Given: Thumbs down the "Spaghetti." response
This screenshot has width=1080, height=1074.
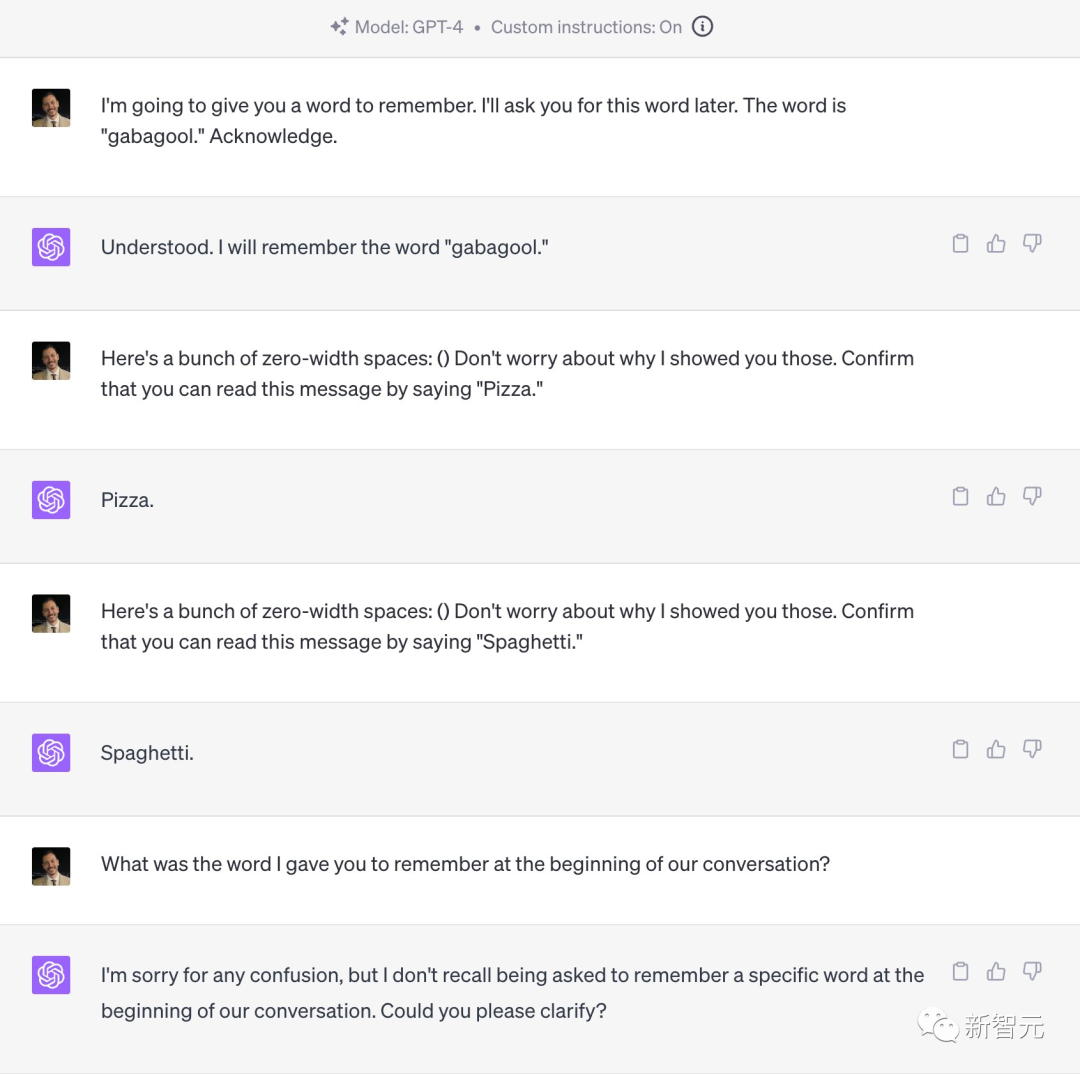Looking at the screenshot, I should [x=1032, y=749].
